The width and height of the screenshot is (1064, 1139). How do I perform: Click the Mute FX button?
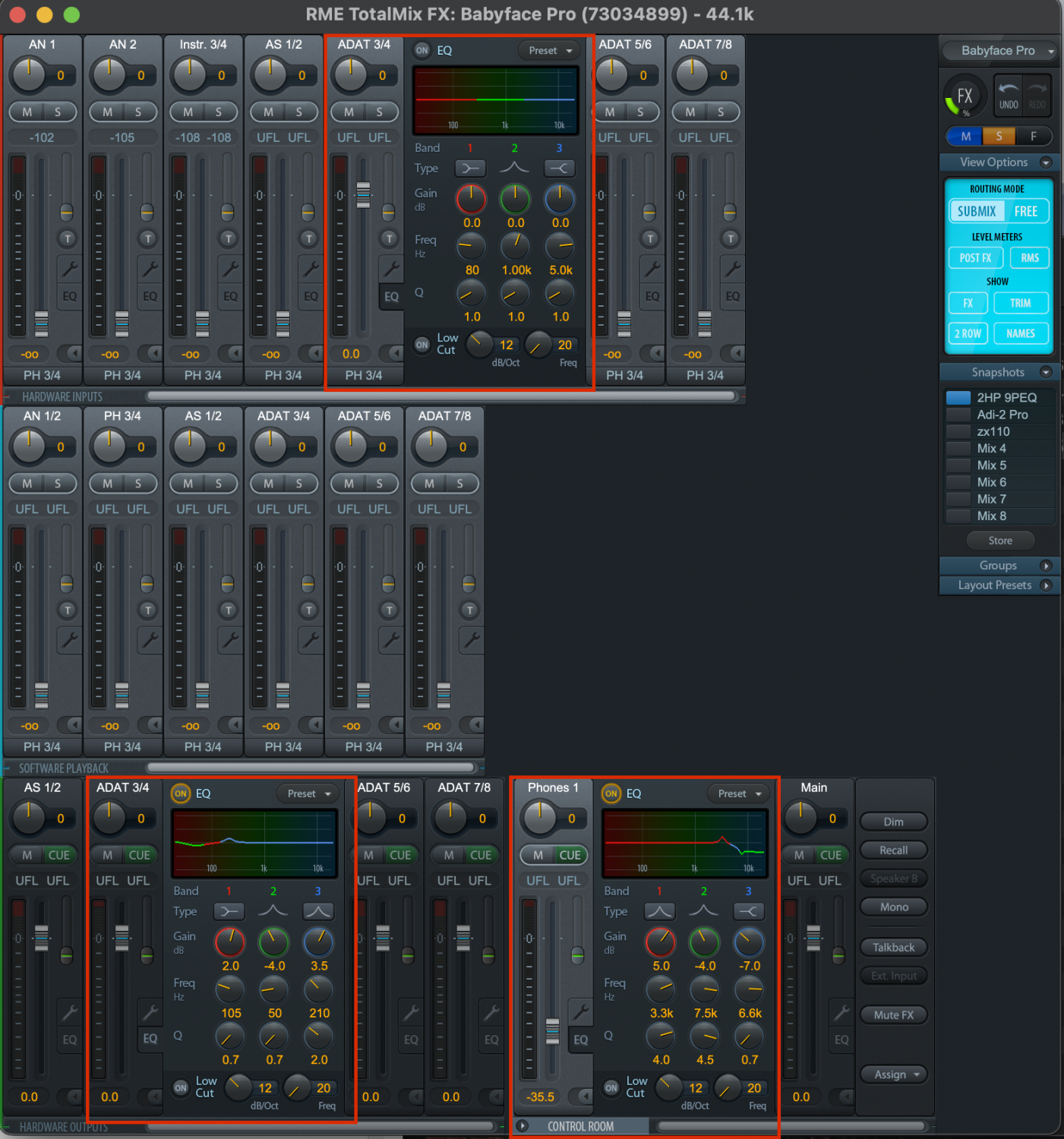[894, 1015]
